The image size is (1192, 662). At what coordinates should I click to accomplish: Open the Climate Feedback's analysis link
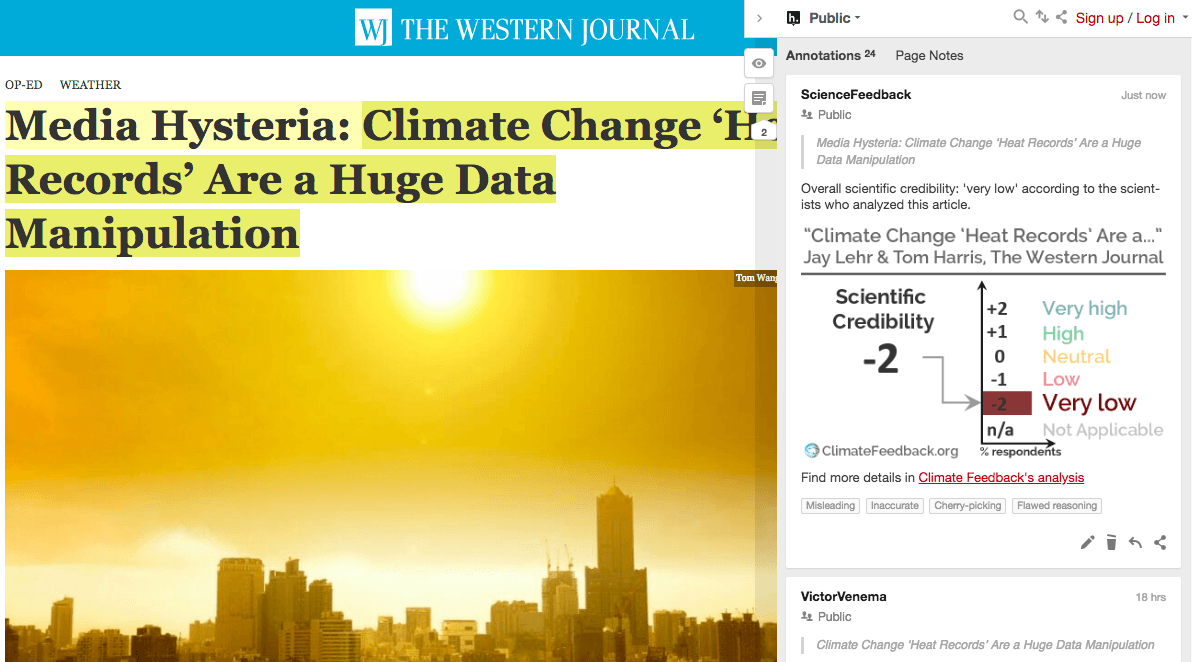(1001, 477)
